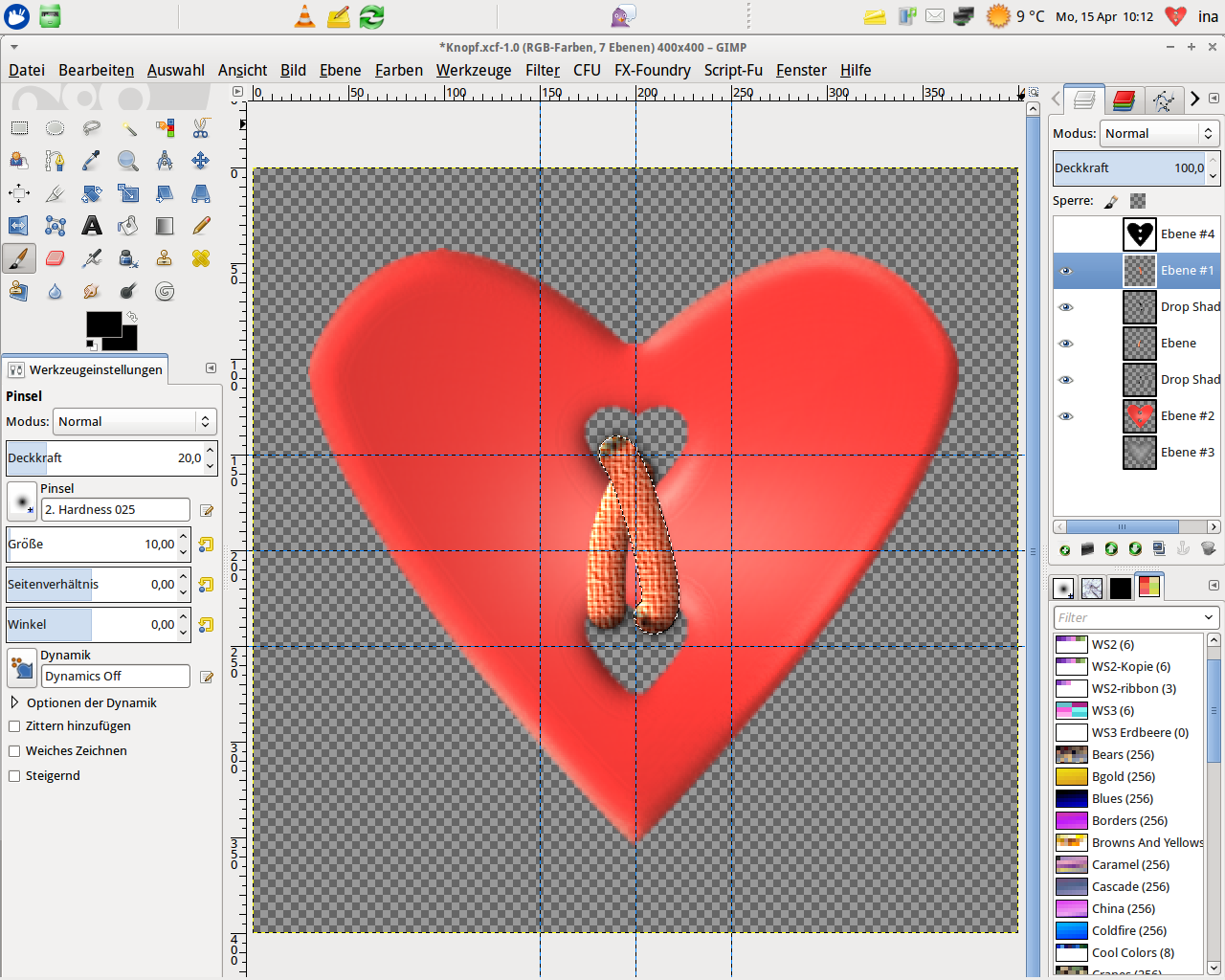Open the brush Modus dropdown in tool options
This screenshot has height=980, width=1225.
(134, 422)
